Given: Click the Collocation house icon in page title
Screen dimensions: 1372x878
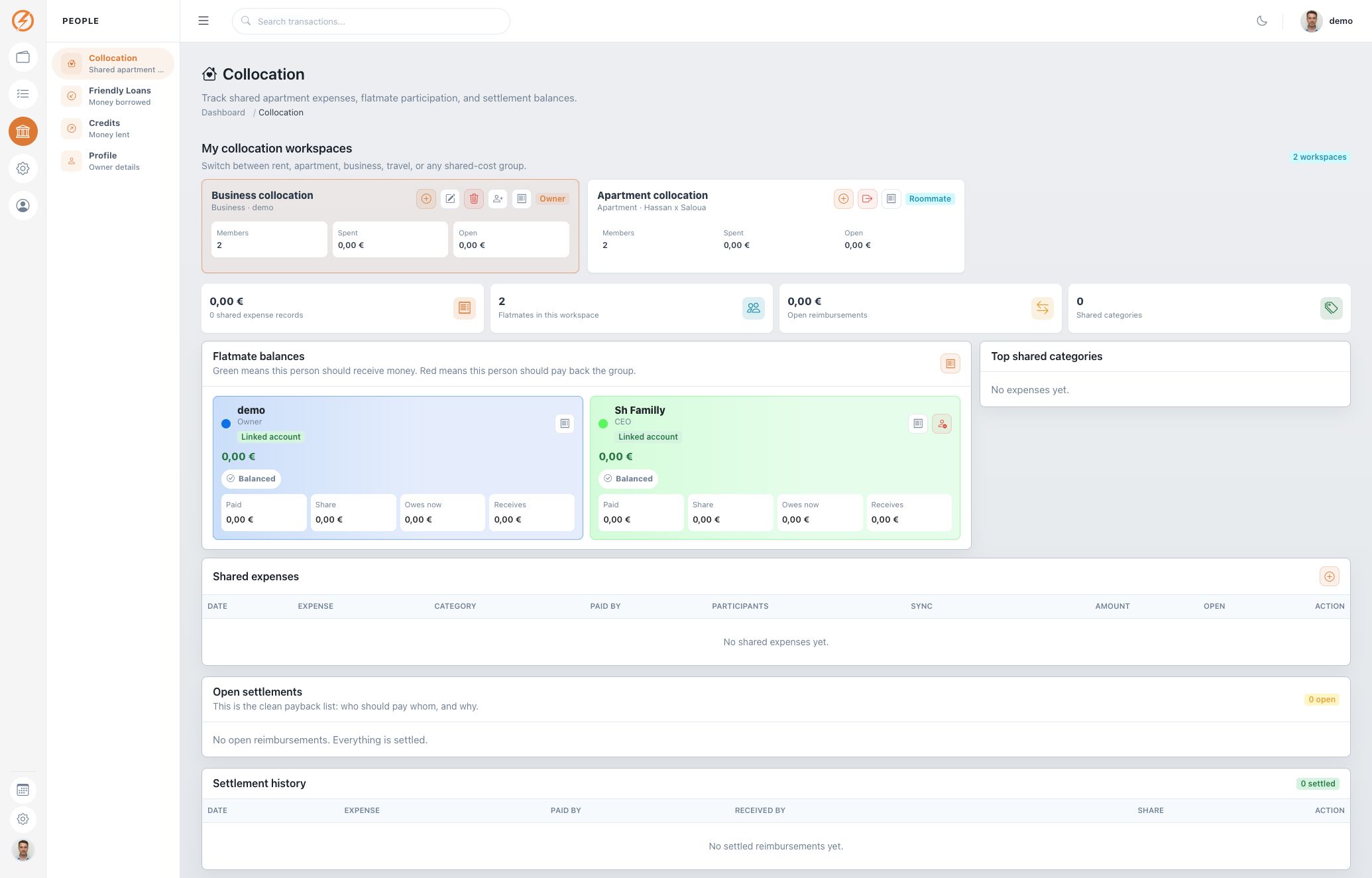Looking at the screenshot, I should (209, 74).
